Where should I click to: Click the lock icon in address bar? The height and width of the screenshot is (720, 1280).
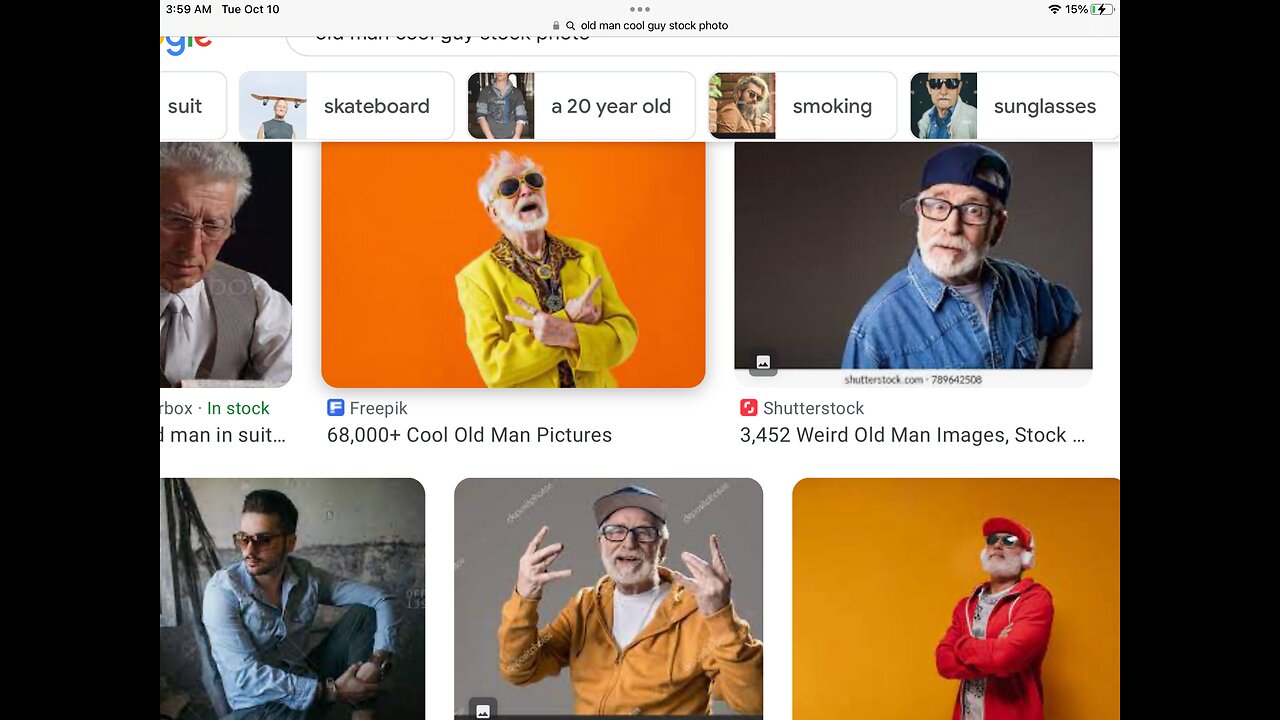tap(557, 26)
